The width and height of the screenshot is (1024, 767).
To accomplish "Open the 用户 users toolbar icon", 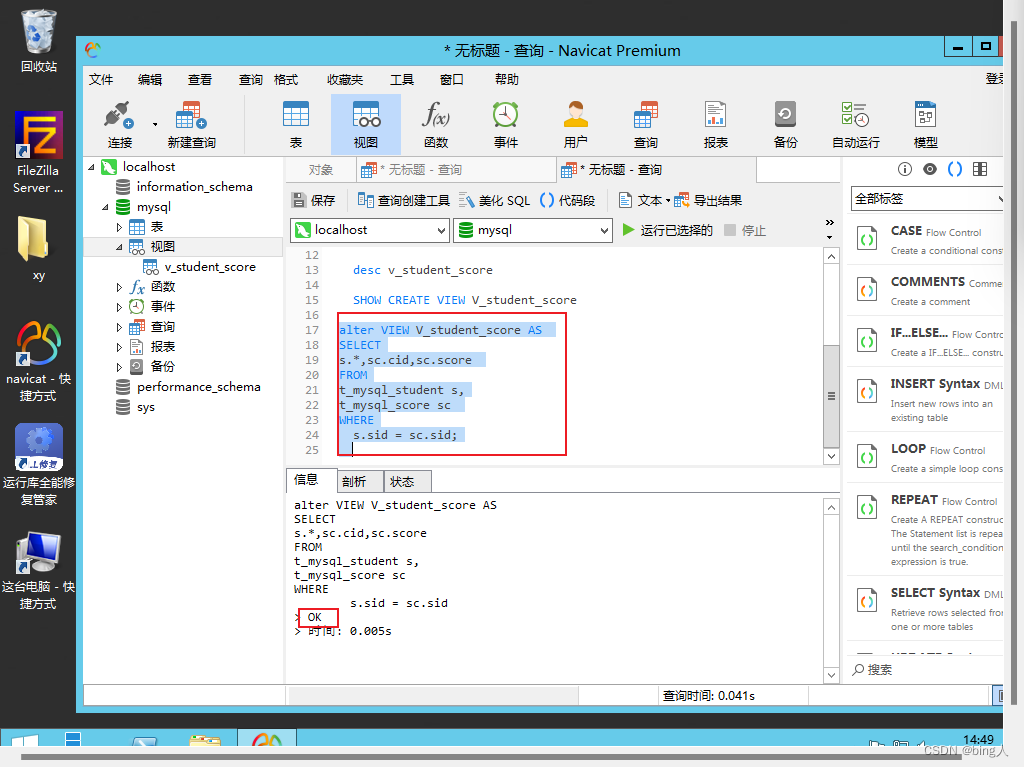I will 575,124.
